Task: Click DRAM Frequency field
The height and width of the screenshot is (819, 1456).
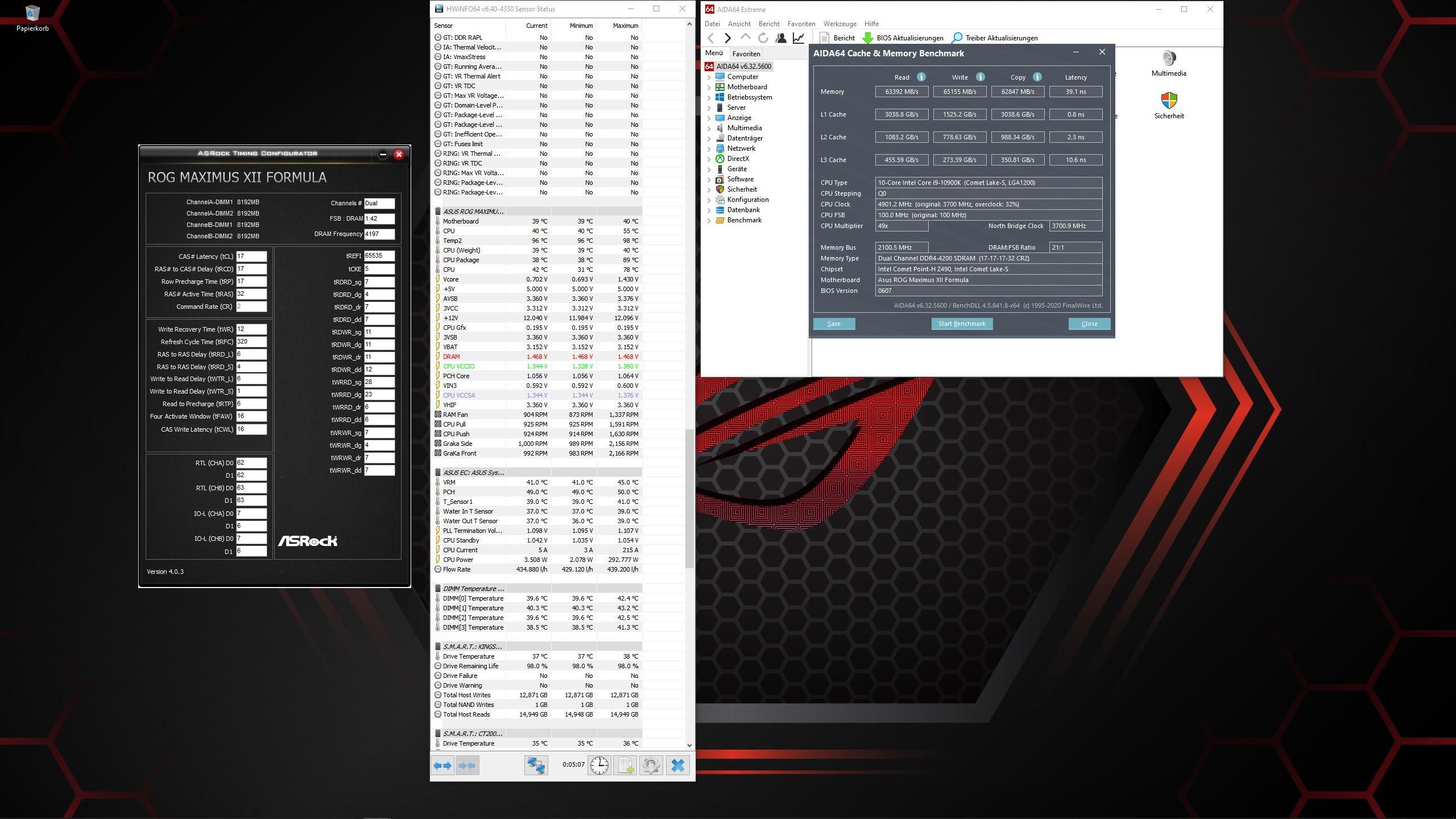Action: pyautogui.click(x=379, y=234)
